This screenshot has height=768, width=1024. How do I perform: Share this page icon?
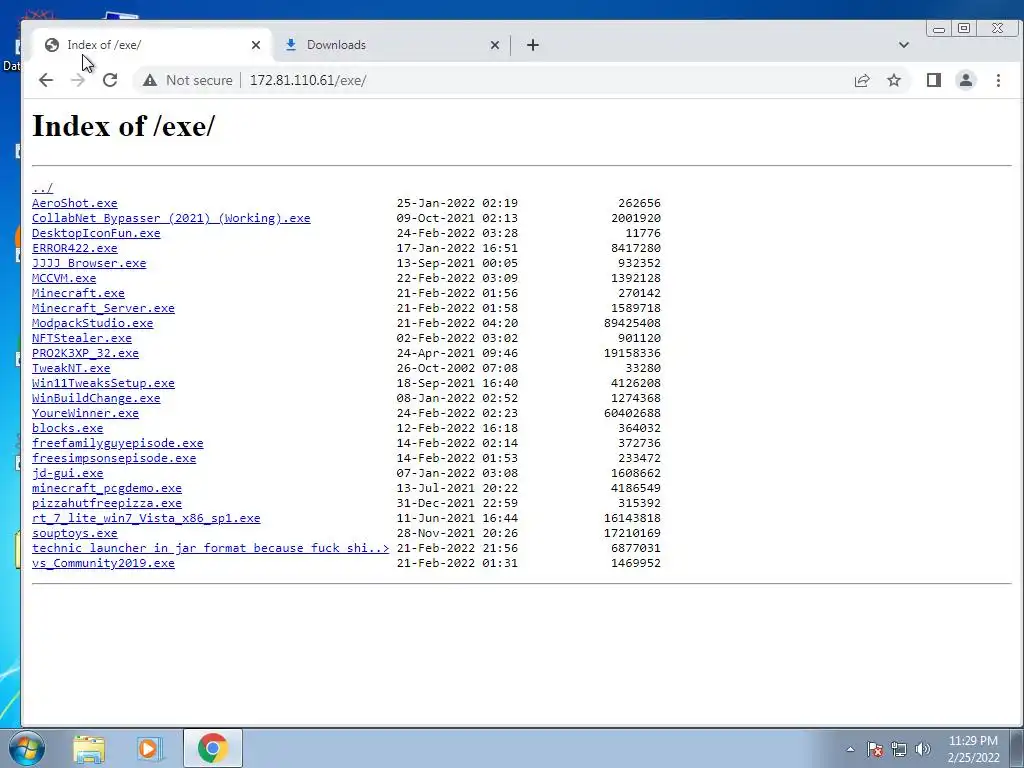(862, 80)
